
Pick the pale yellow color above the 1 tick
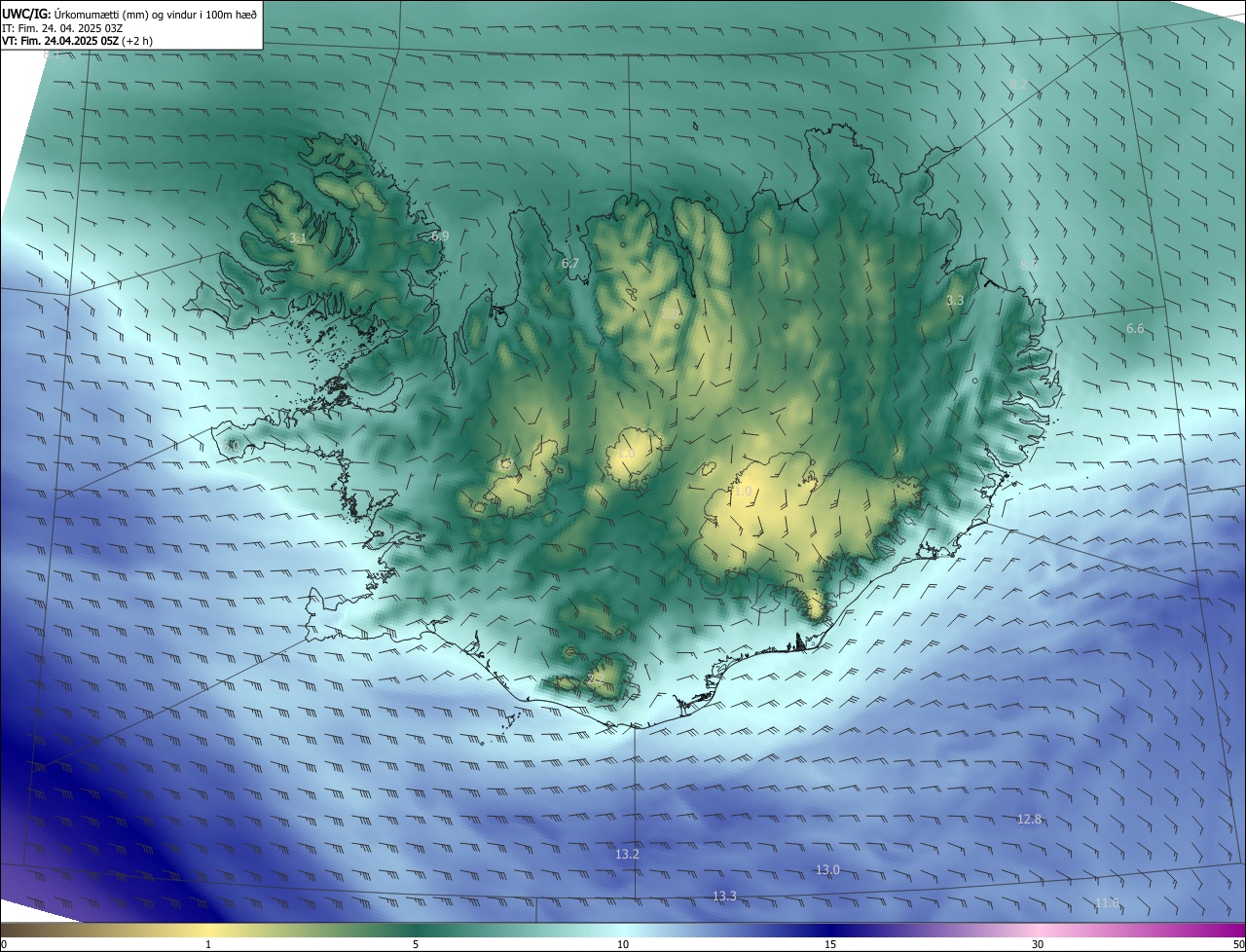(x=208, y=931)
